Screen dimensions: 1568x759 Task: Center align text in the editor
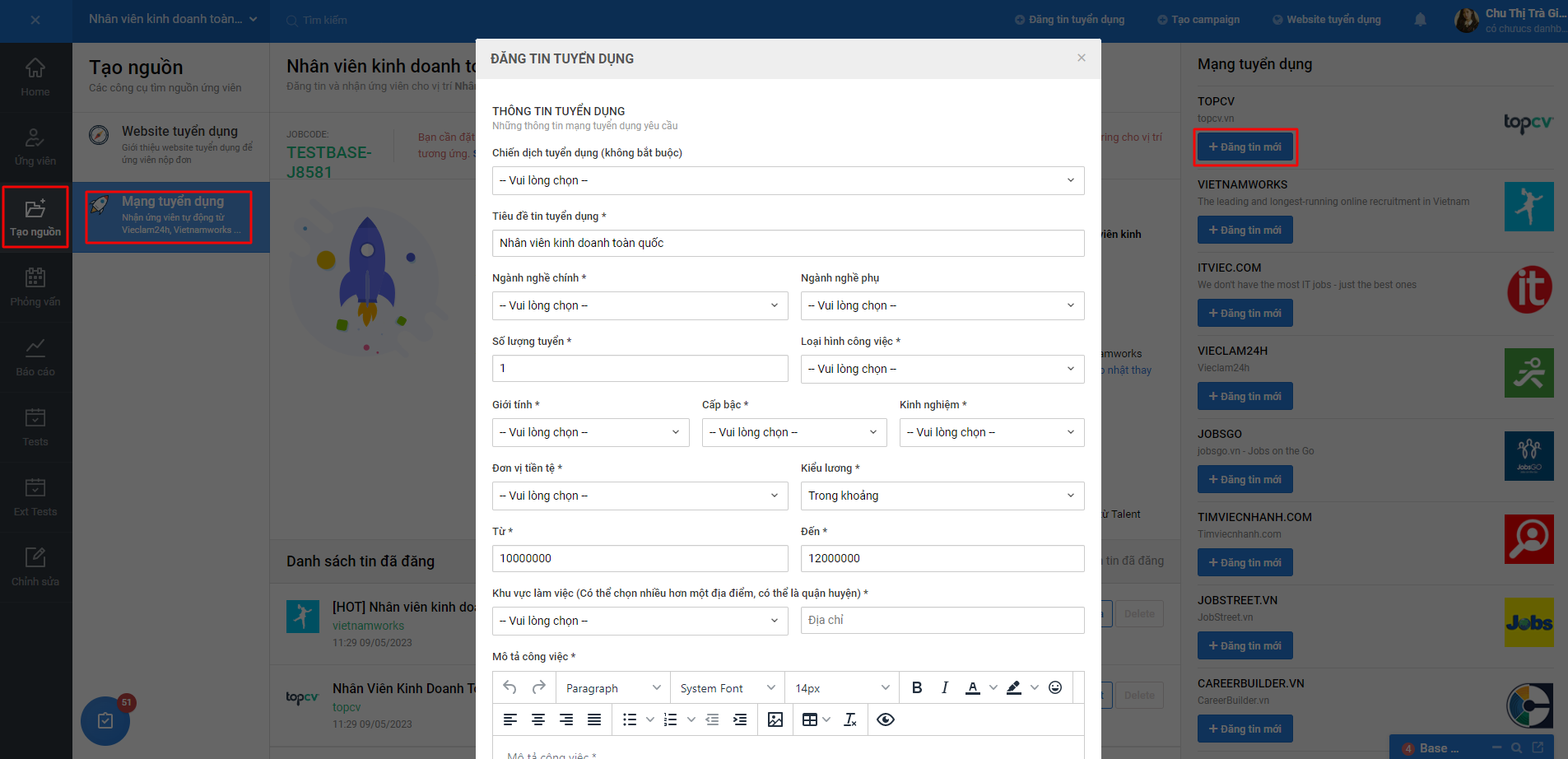coord(538,719)
